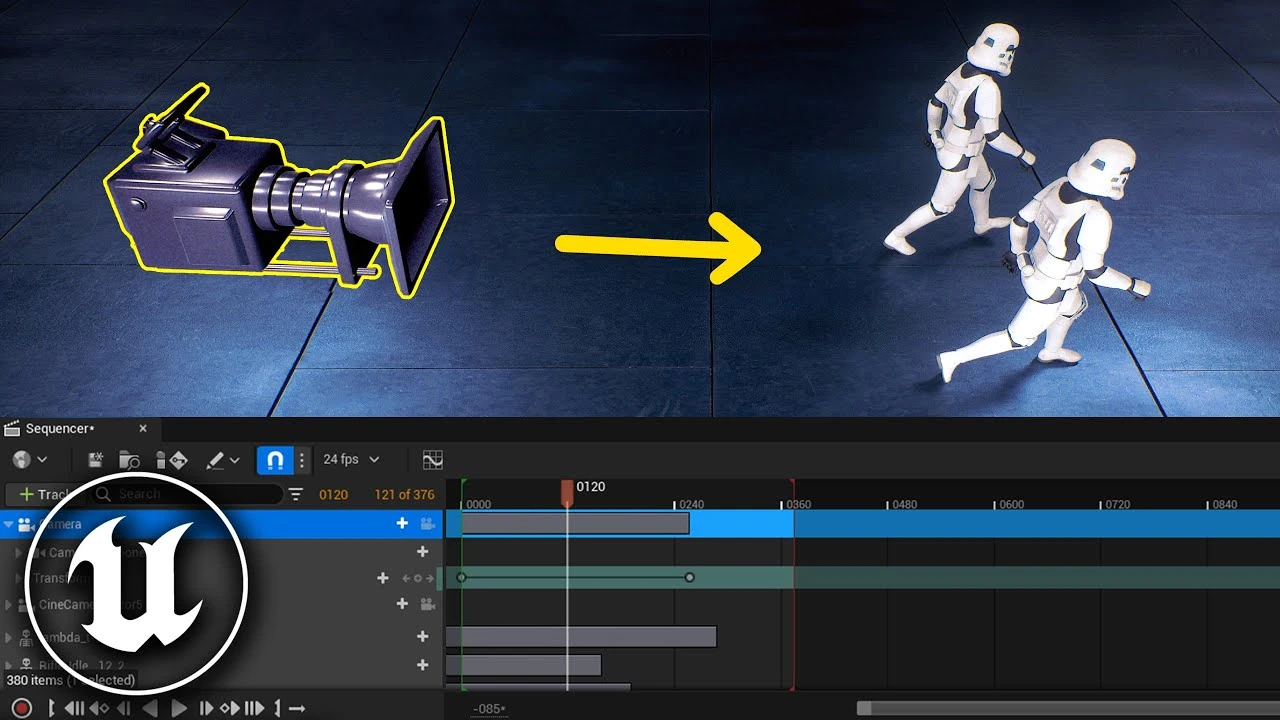Viewport: 1280px width, 720px height.
Task: Expand the Transform track triangle
Action: pyautogui.click(x=18, y=578)
